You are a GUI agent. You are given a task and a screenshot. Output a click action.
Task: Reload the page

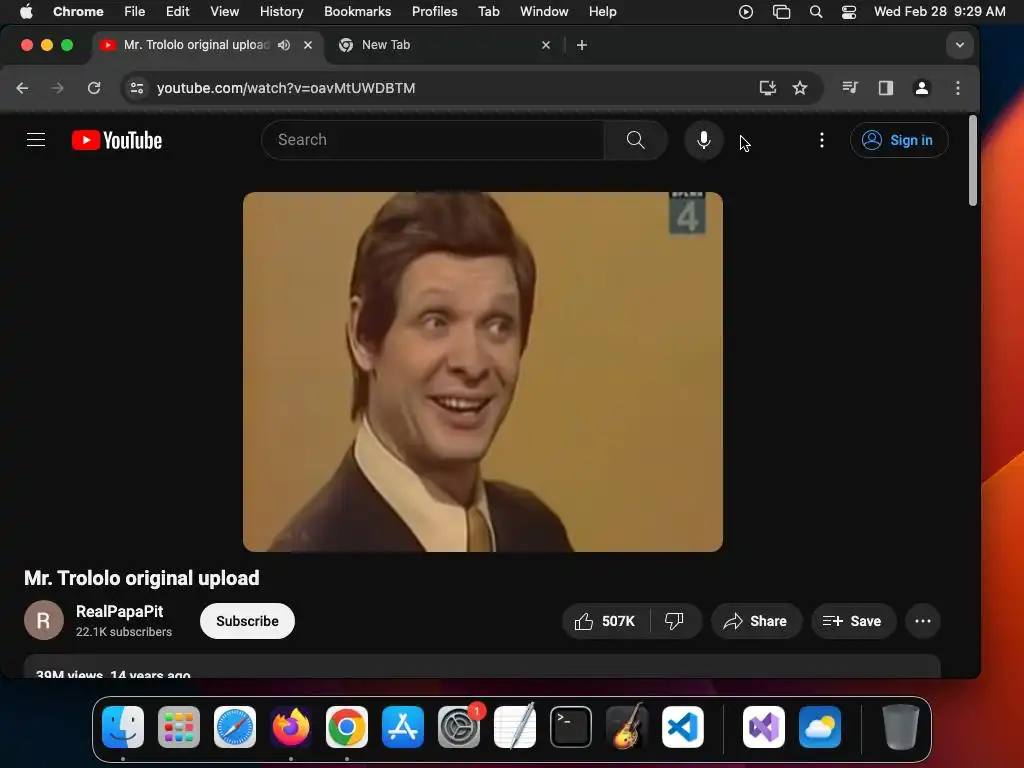(94, 88)
